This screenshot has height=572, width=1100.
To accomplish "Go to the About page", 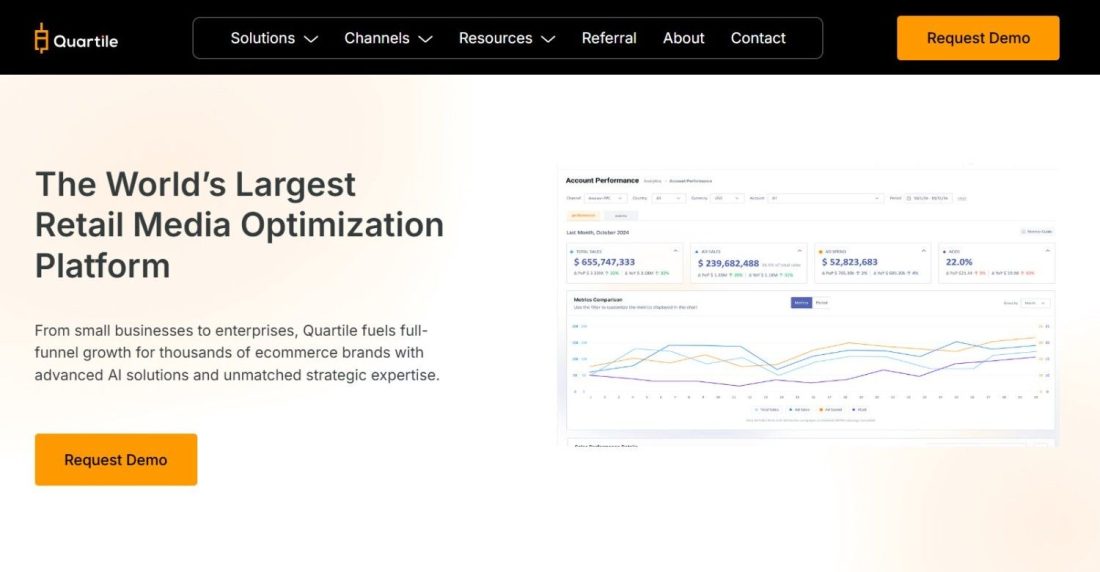I will [683, 38].
